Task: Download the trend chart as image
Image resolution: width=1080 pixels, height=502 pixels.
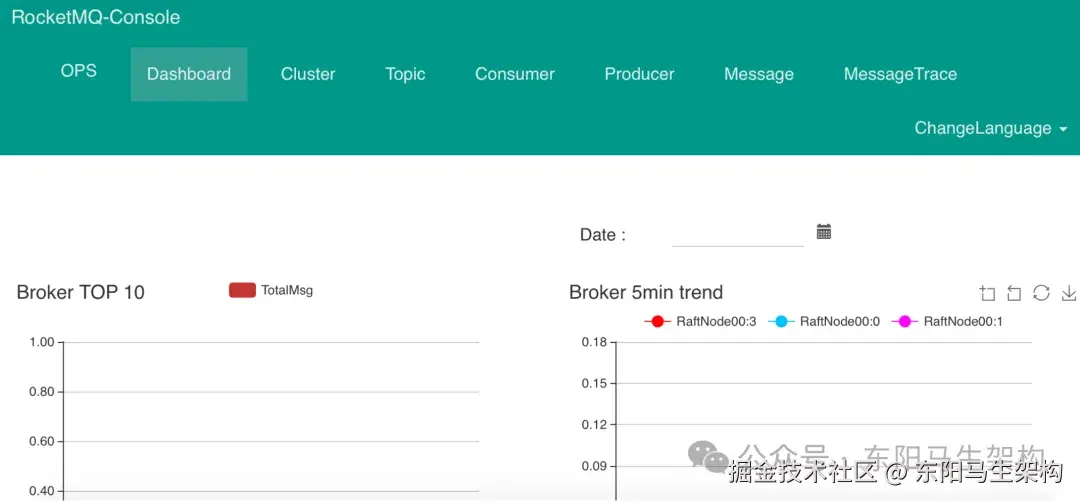Action: coord(1068,293)
